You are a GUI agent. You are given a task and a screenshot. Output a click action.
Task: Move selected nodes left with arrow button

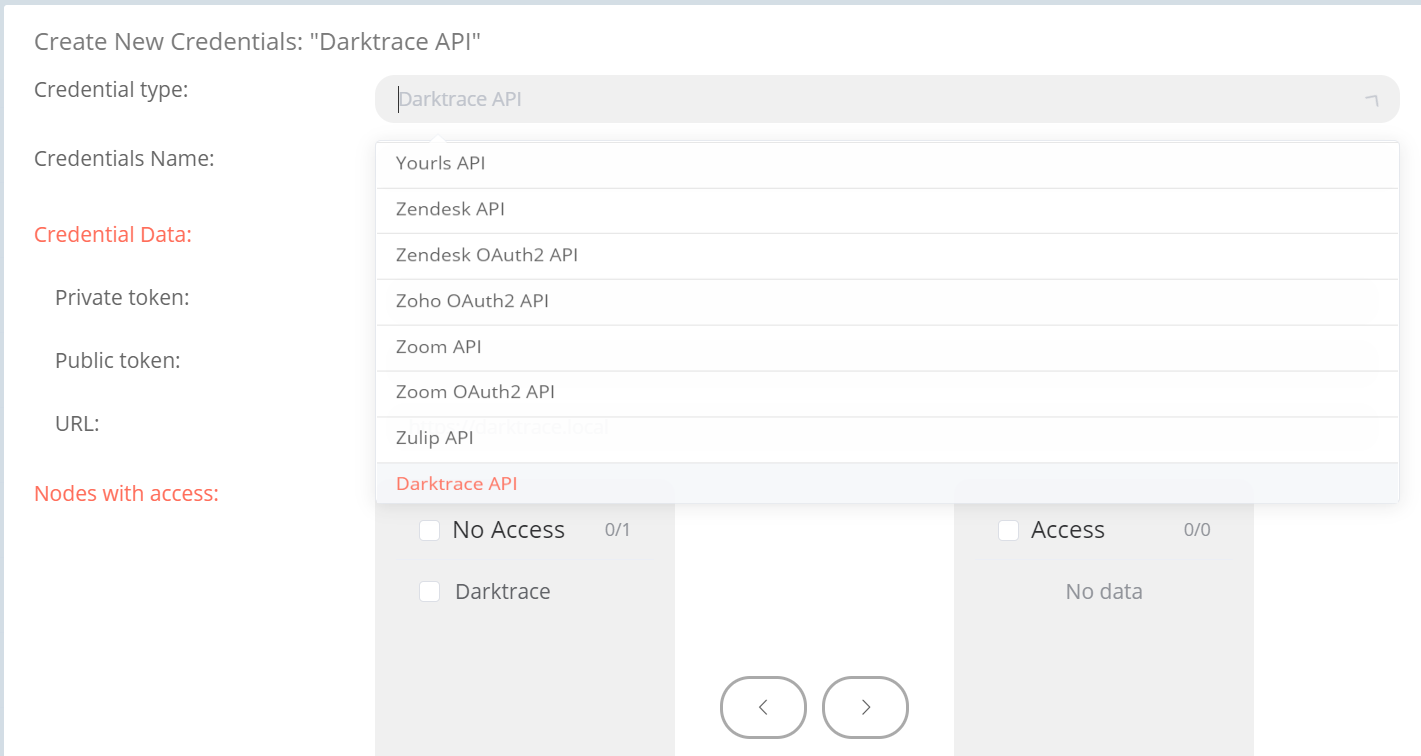763,708
